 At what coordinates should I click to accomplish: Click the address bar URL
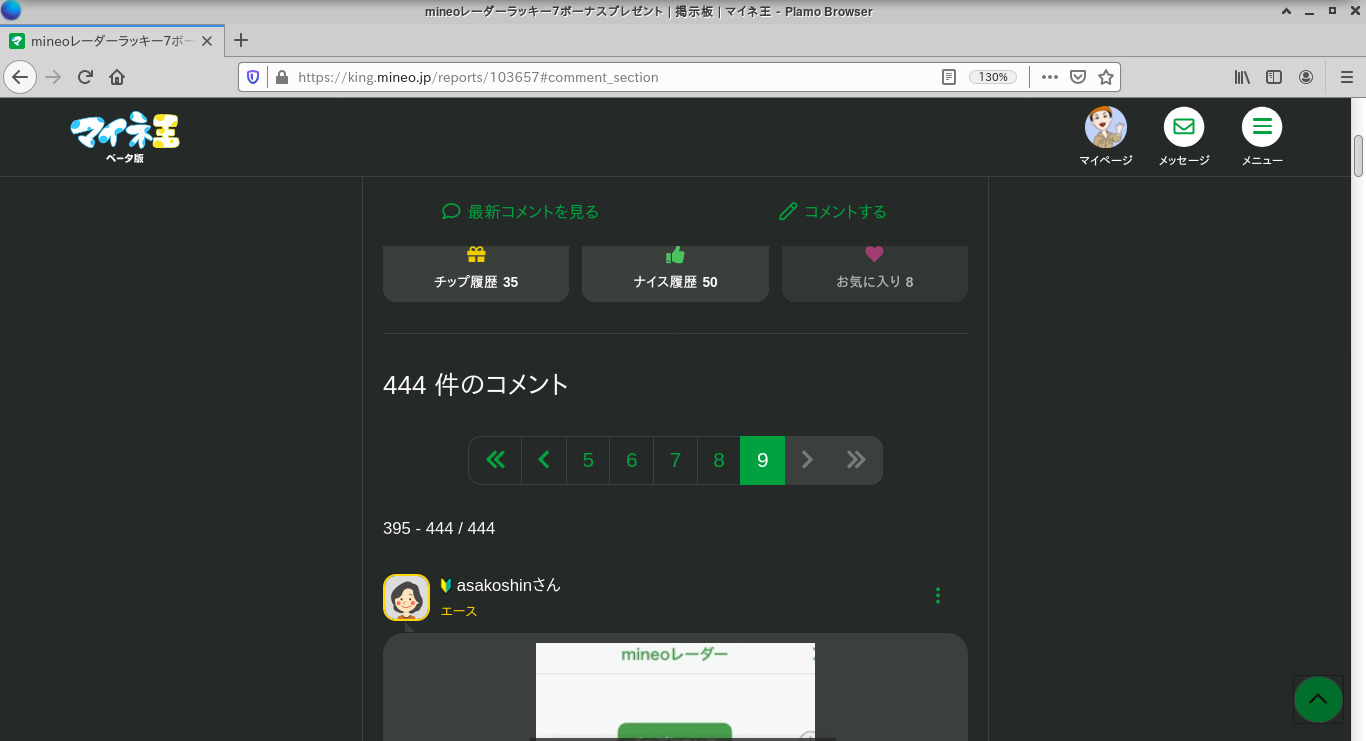pos(478,77)
